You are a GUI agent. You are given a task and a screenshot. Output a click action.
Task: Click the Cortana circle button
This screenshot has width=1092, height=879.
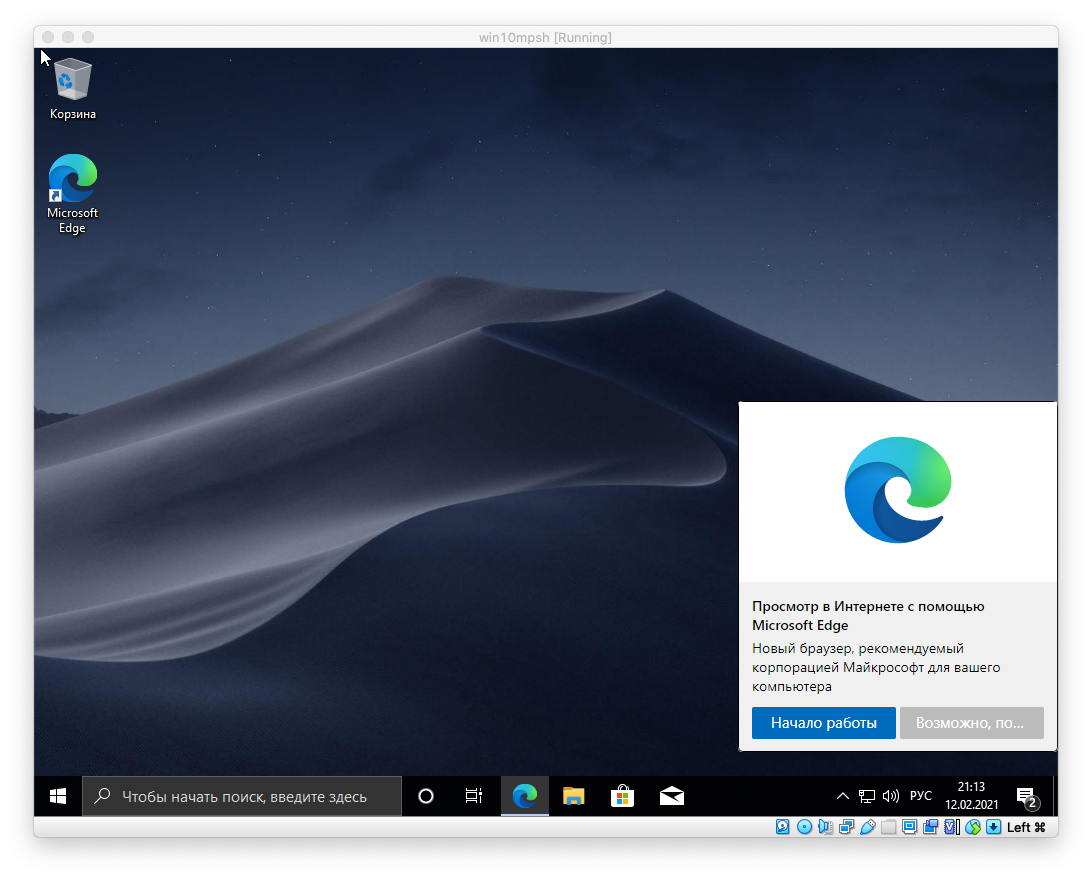click(426, 796)
